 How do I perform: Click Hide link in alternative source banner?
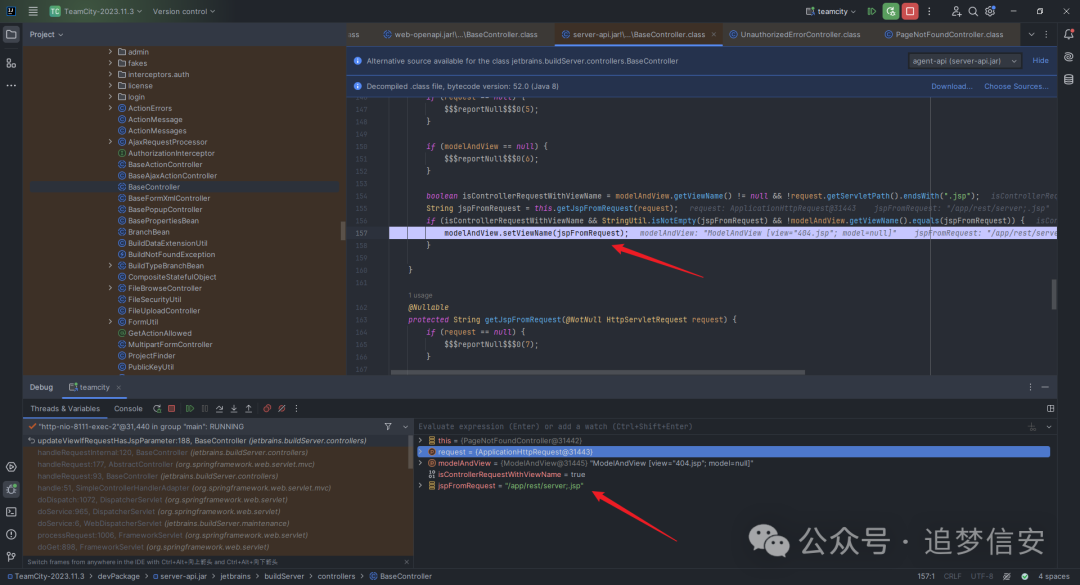(1040, 61)
